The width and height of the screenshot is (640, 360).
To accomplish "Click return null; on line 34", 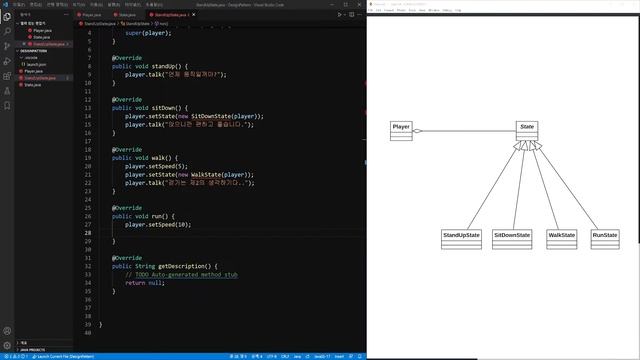I will point(145,283).
